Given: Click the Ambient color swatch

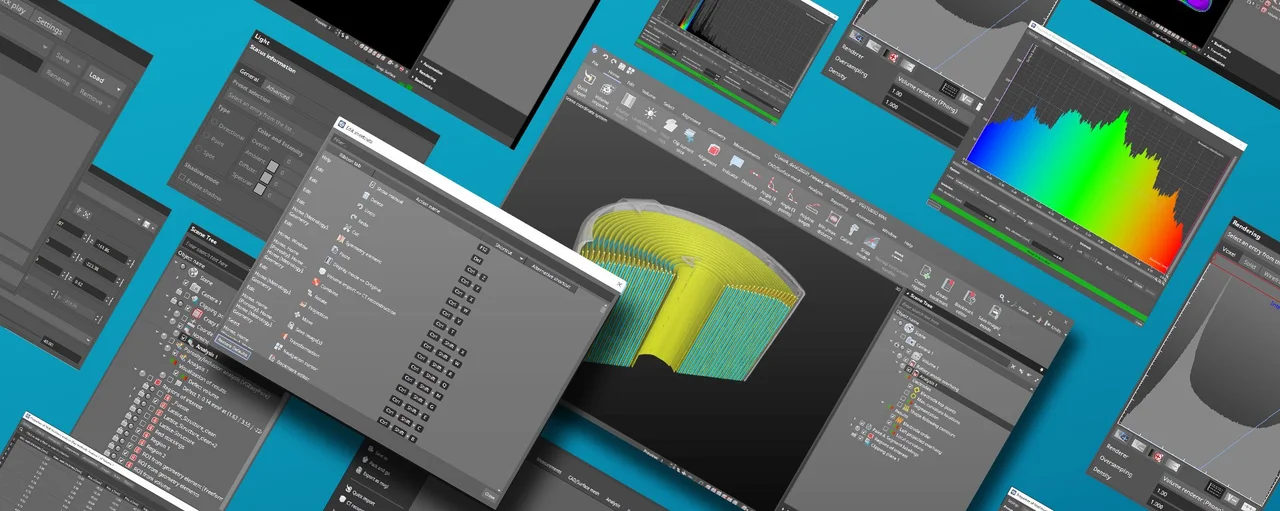Looking at the screenshot, I should pyautogui.click(x=273, y=166).
